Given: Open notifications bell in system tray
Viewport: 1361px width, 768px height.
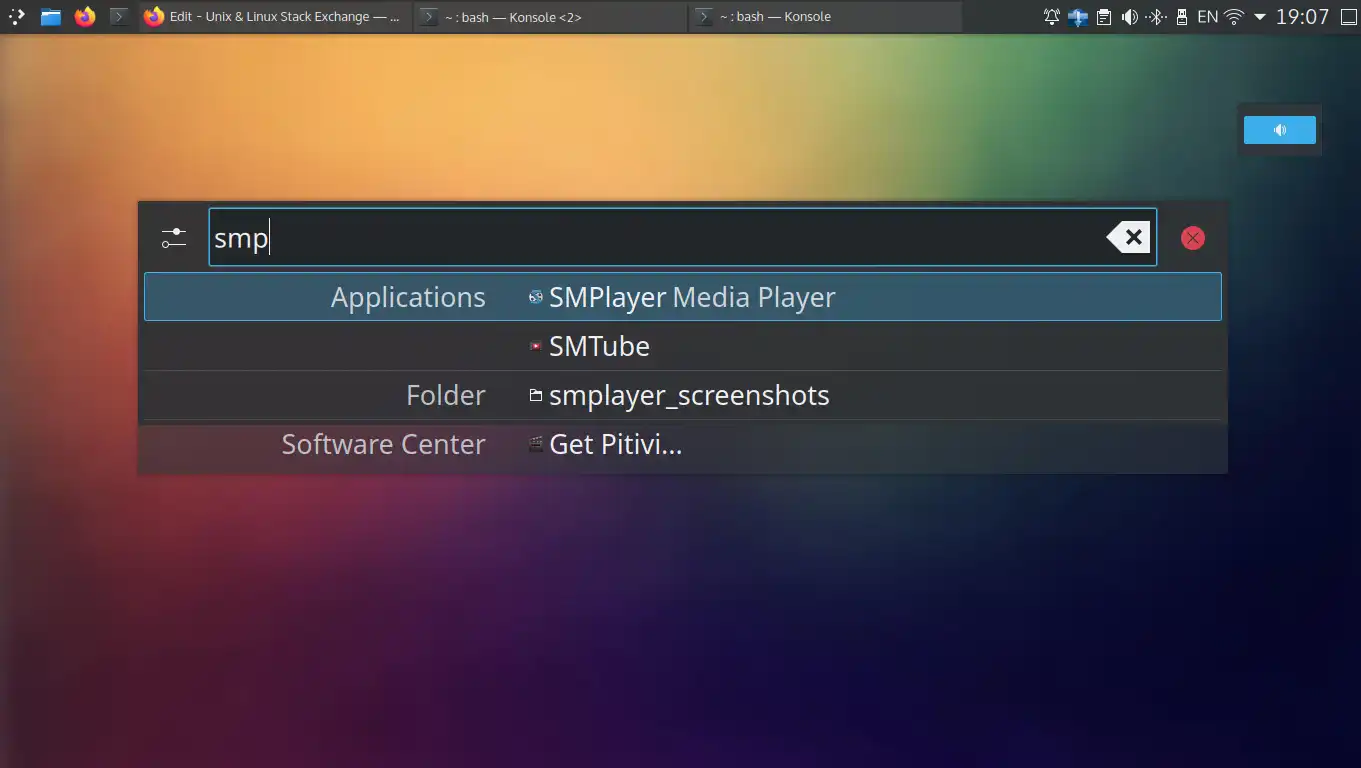Looking at the screenshot, I should (x=1052, y=17).
